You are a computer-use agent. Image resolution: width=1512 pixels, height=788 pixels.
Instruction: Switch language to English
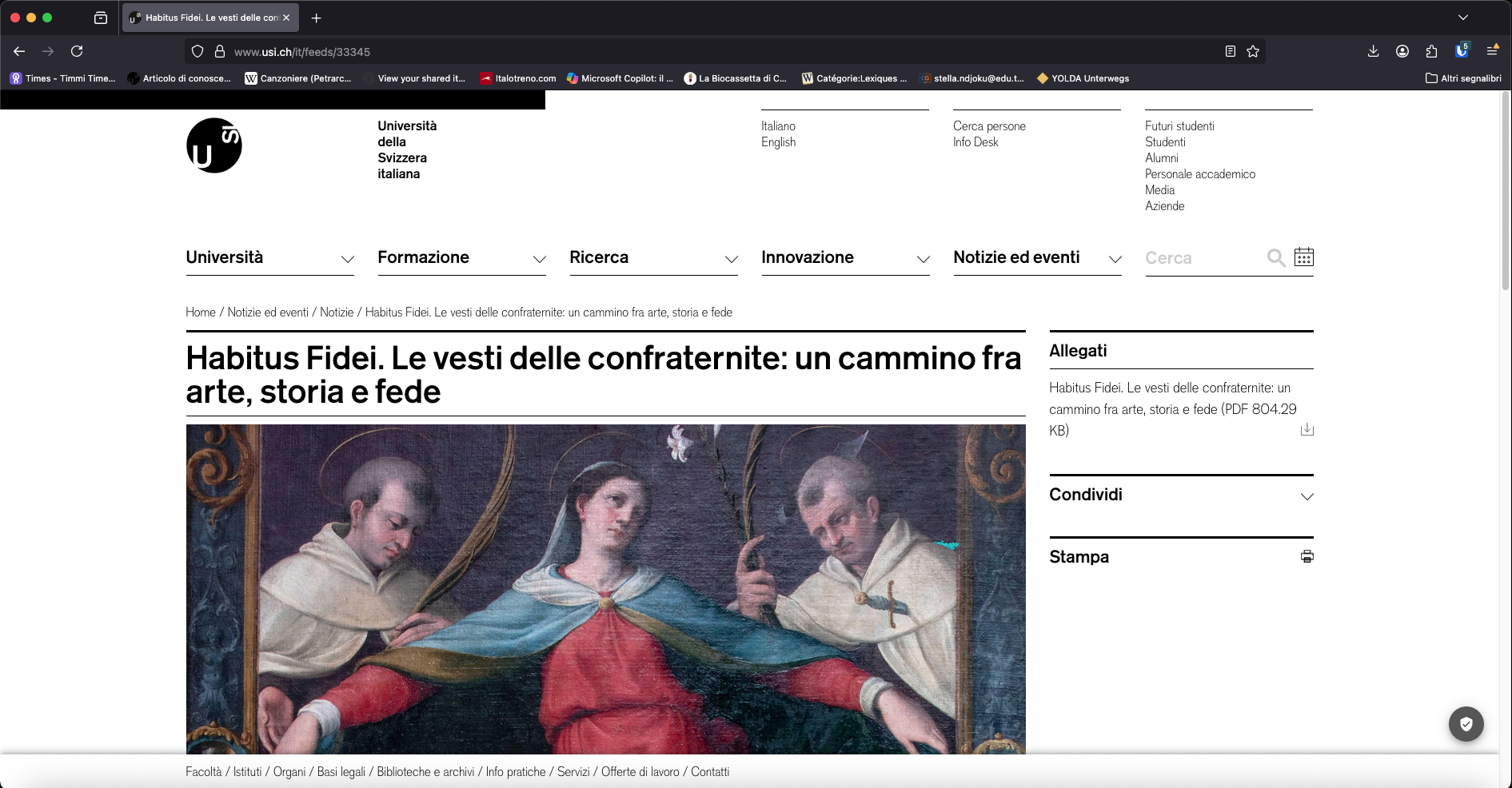click(778, 141)
